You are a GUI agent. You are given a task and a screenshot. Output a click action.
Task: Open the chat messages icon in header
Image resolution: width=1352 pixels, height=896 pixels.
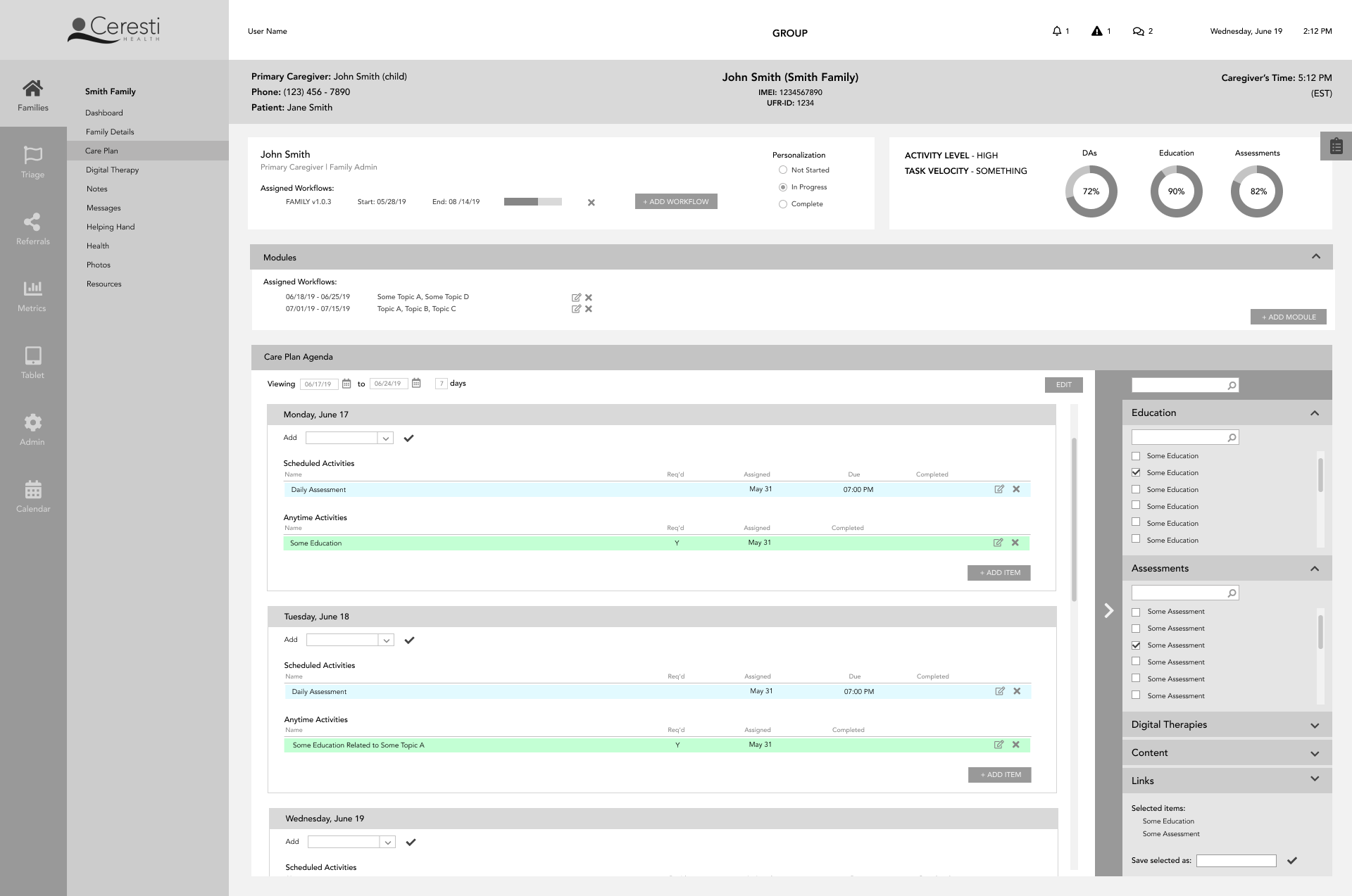[x=1138, y=31]
